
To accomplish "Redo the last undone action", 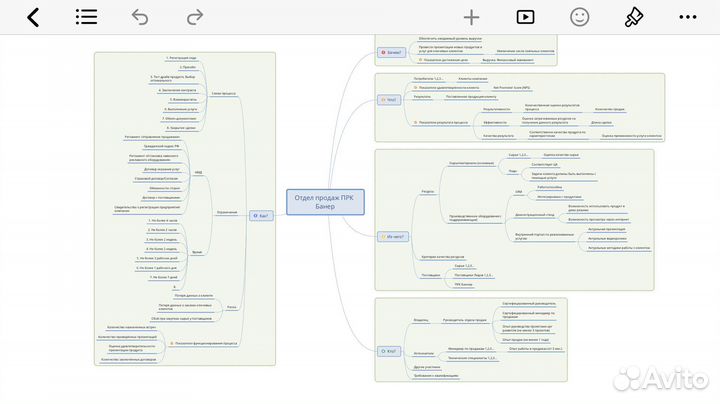I will pyautogui.click(x=194, y=17).
